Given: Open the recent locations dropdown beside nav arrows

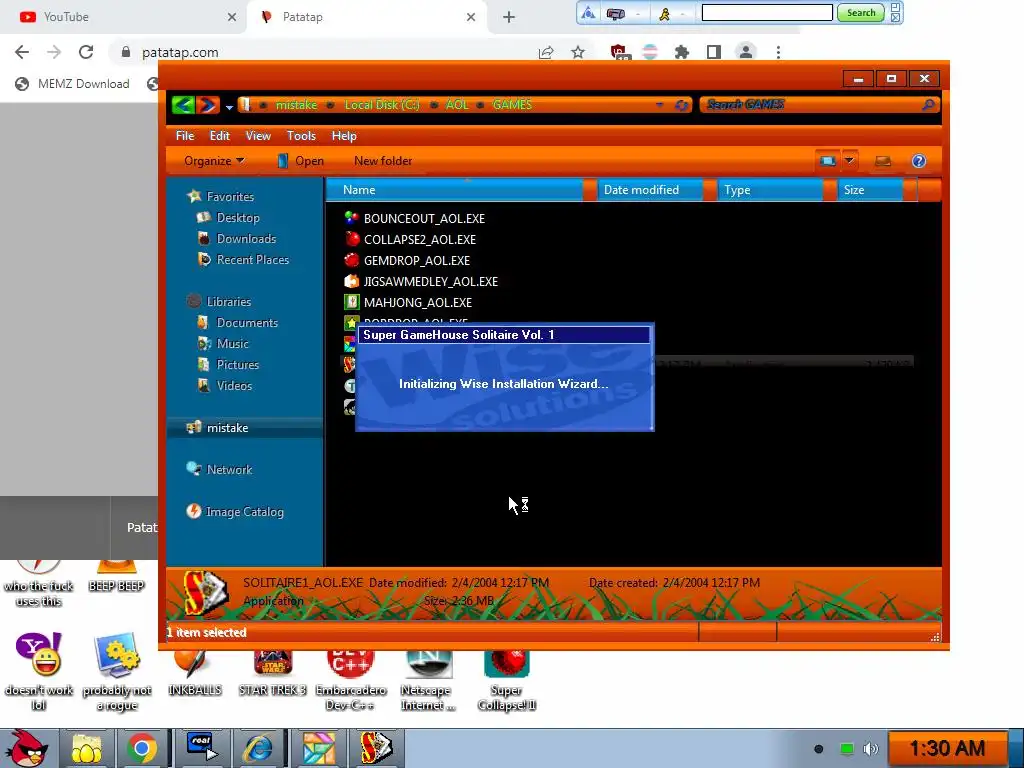Looking at the screenshot, I should point(229,106).
